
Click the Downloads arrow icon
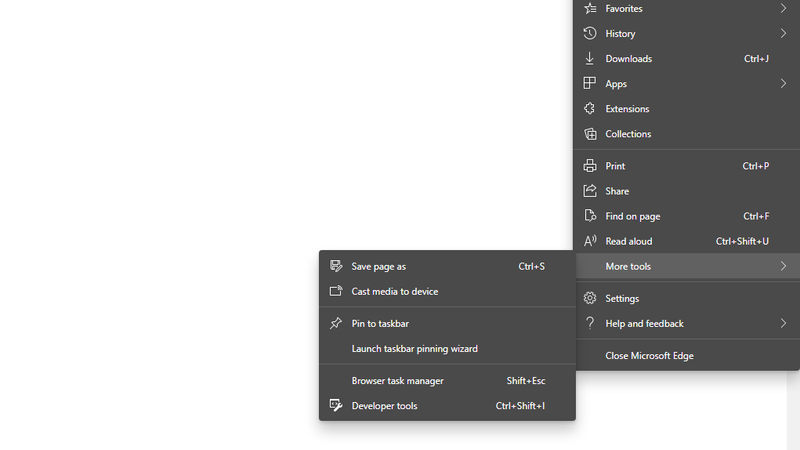pos(590,58)
